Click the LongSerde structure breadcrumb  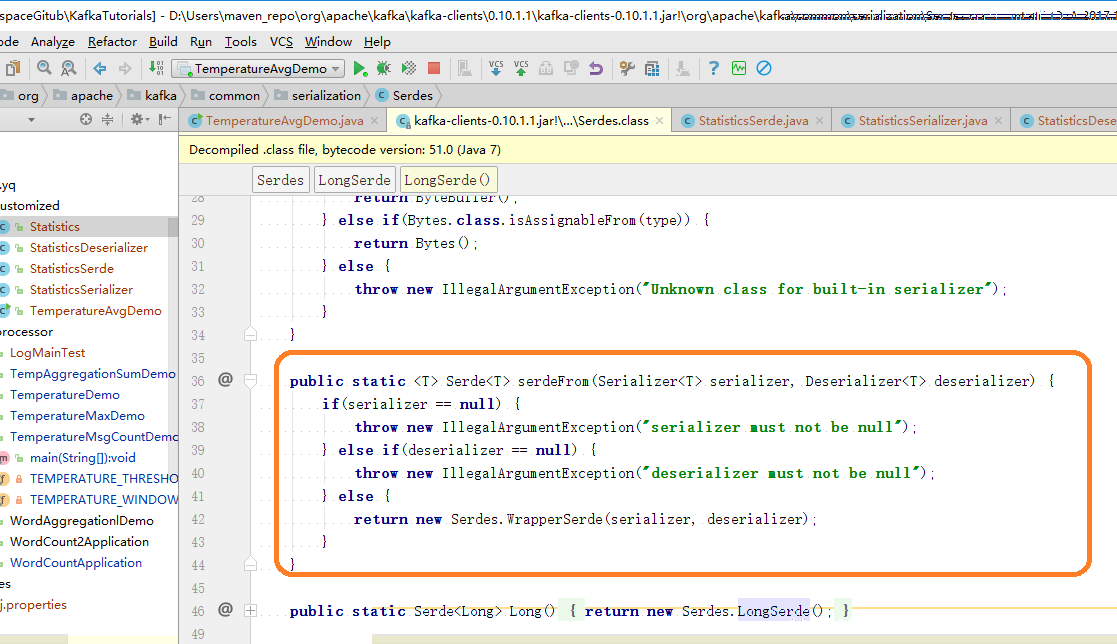click(354, 180)
